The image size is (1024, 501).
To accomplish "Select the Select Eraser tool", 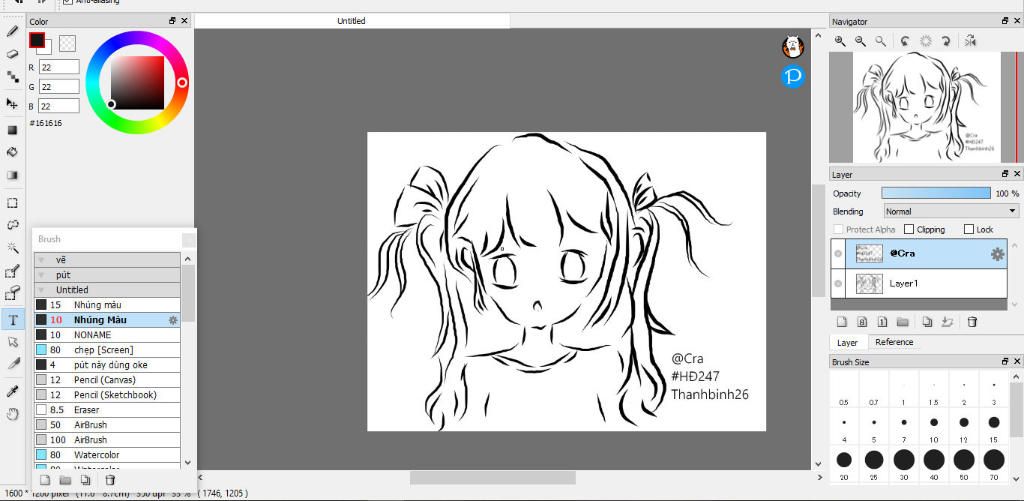I will pos(12,295).
